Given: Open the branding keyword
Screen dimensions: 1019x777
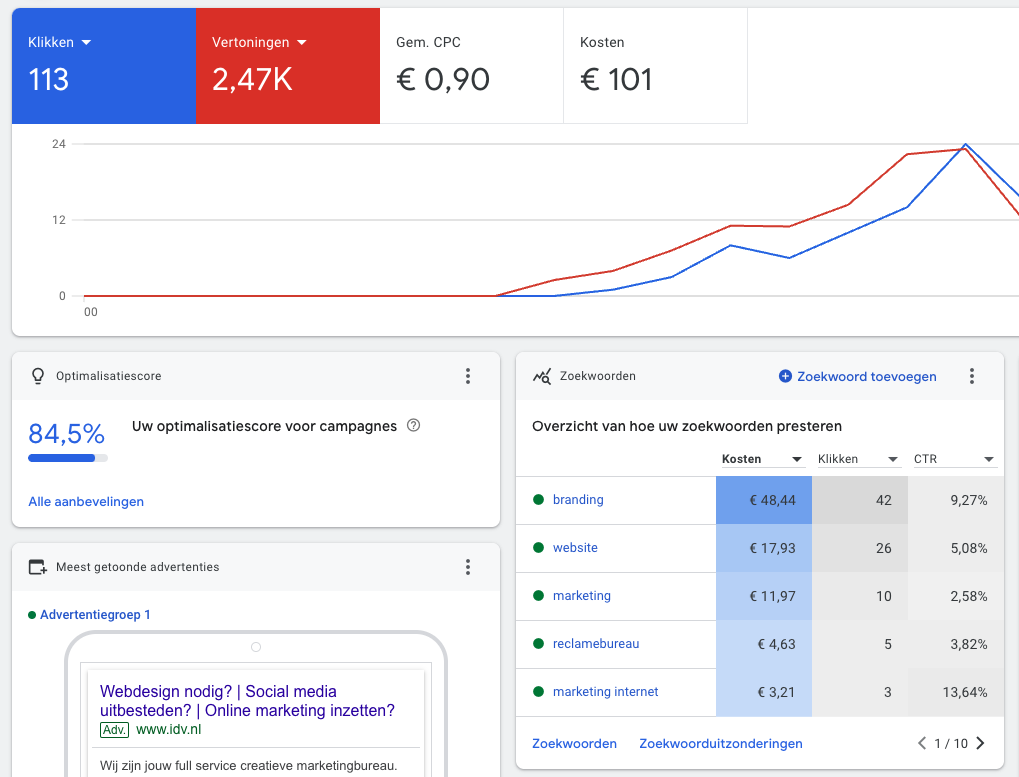Looking at the screenshot, I should pos(578,500).
